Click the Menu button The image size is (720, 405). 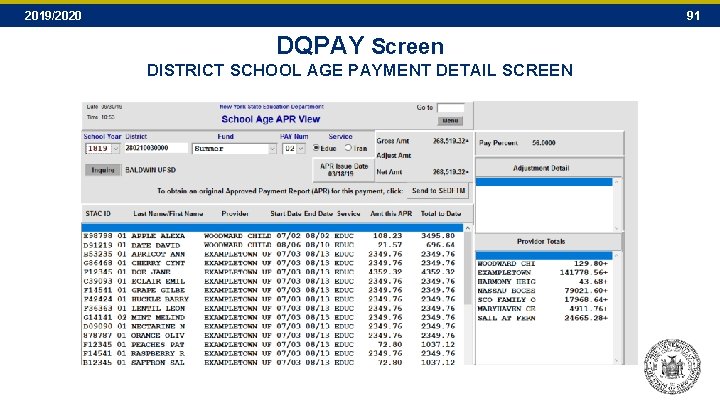coord(450,121)
